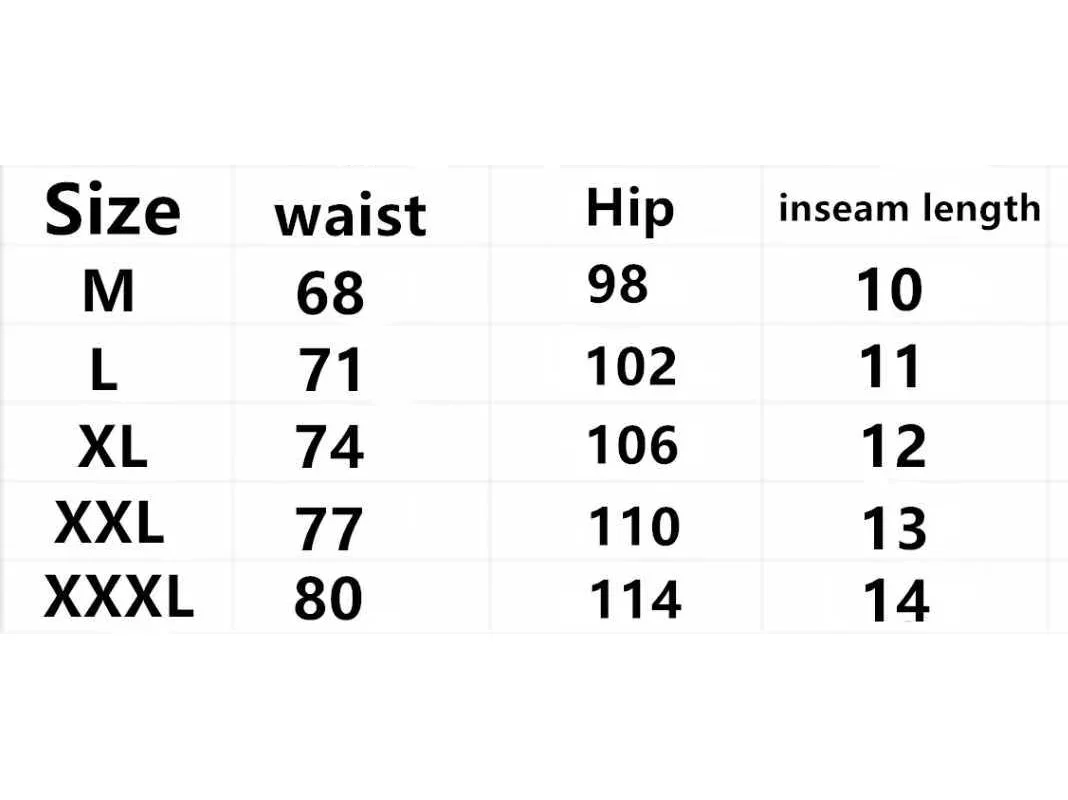Select the XXL size row label
The image size is (1068, 800).
point(109,522)
